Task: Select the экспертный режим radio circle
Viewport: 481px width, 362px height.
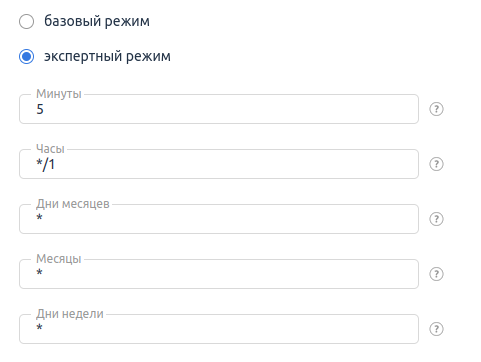Action: point(26,56)
